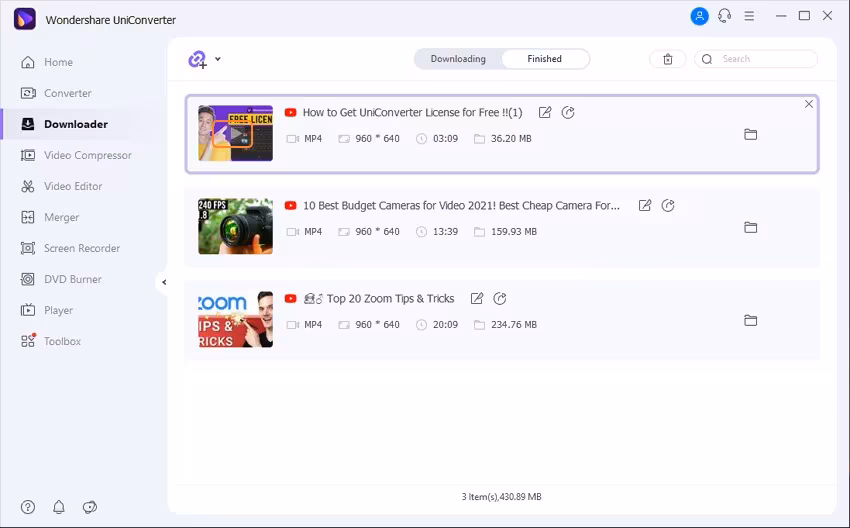
Task: Click the YouTube icon of UniConverter License video
Action: point(291,112)
